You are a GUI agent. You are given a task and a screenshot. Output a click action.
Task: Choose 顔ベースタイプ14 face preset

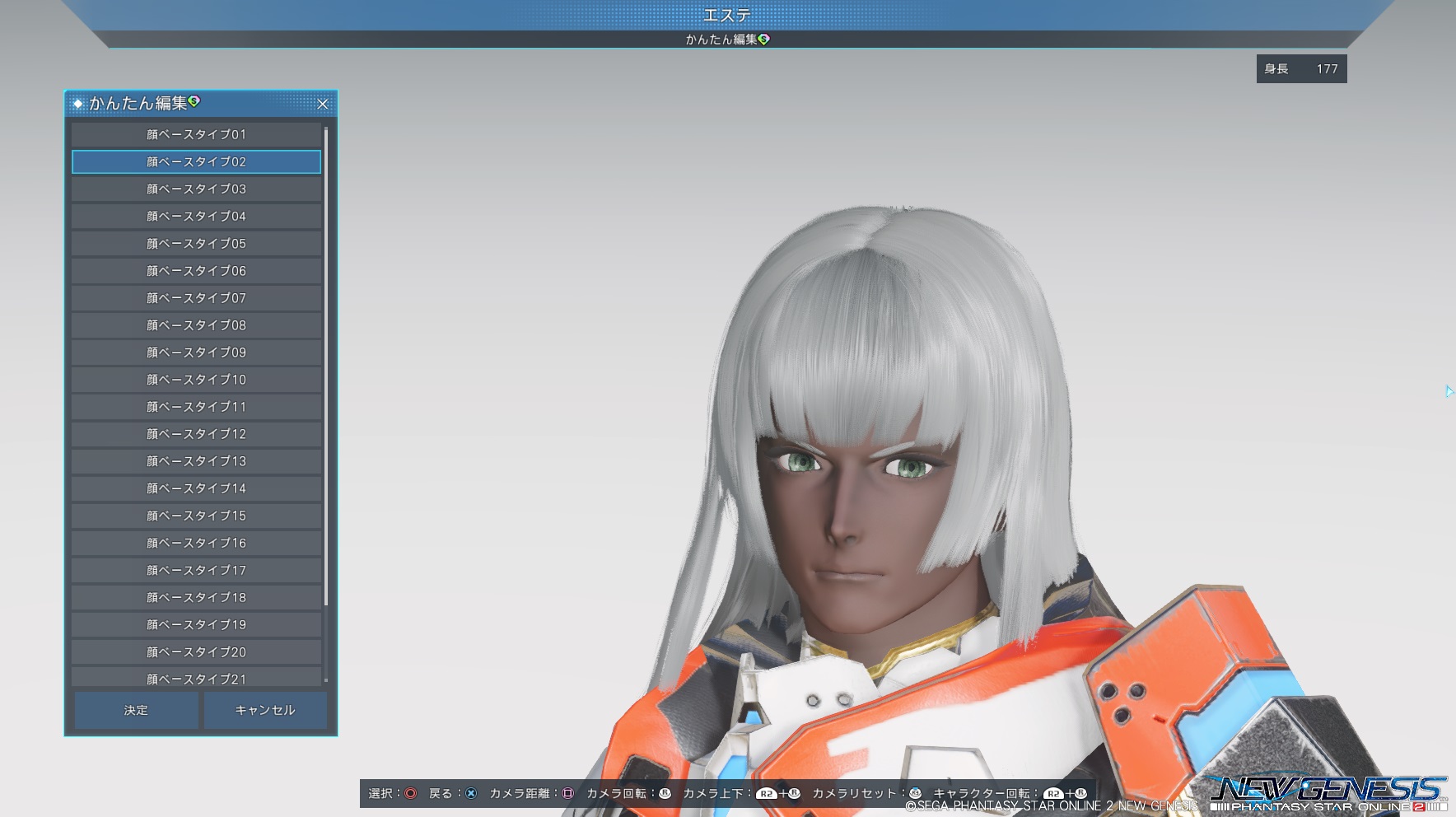tap(196, 488)
